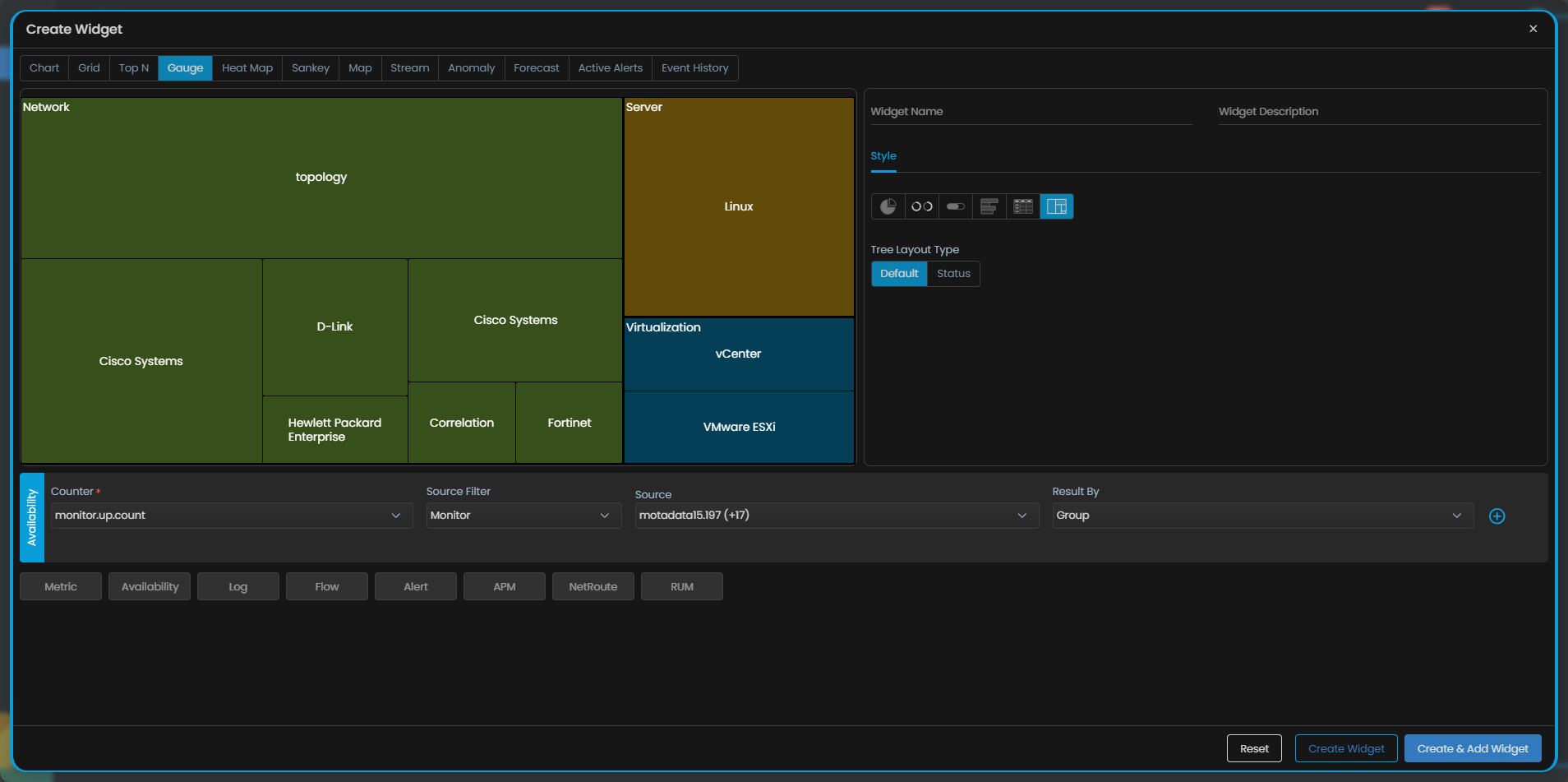
Task: Toggle the Metric data type button
Action: tap(61, 587)
